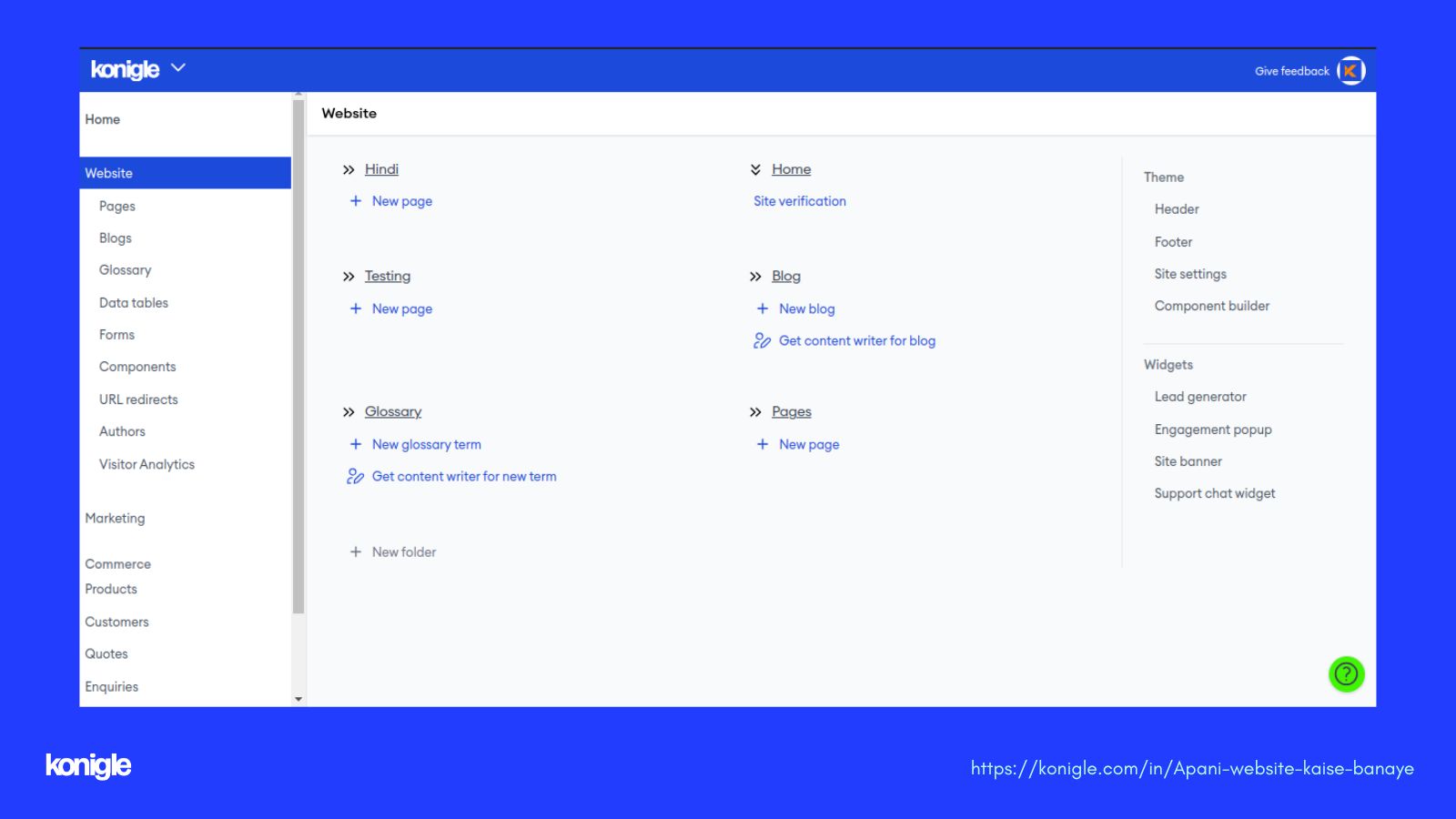Click the user avatar icon in the header
Image resolution: width=1456 pixels, height=819 pixels.
click(1351, 71)
